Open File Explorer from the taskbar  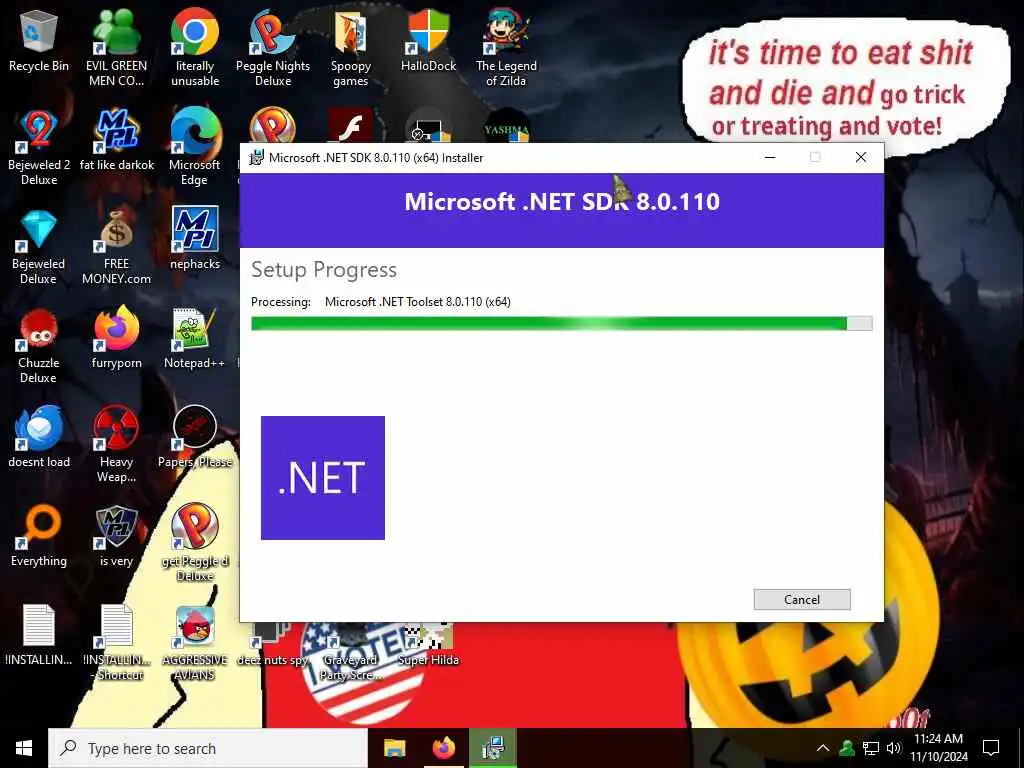click(x=394, y=748)
